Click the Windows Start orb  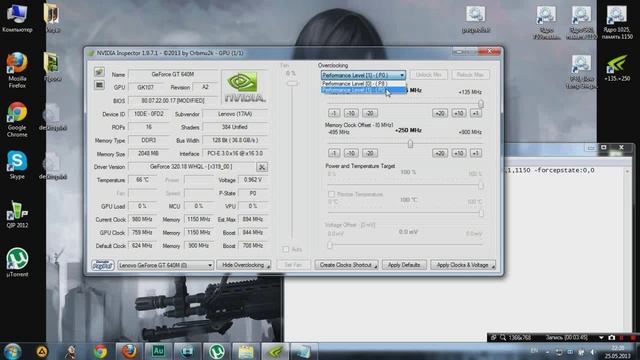tap(13, 351)
